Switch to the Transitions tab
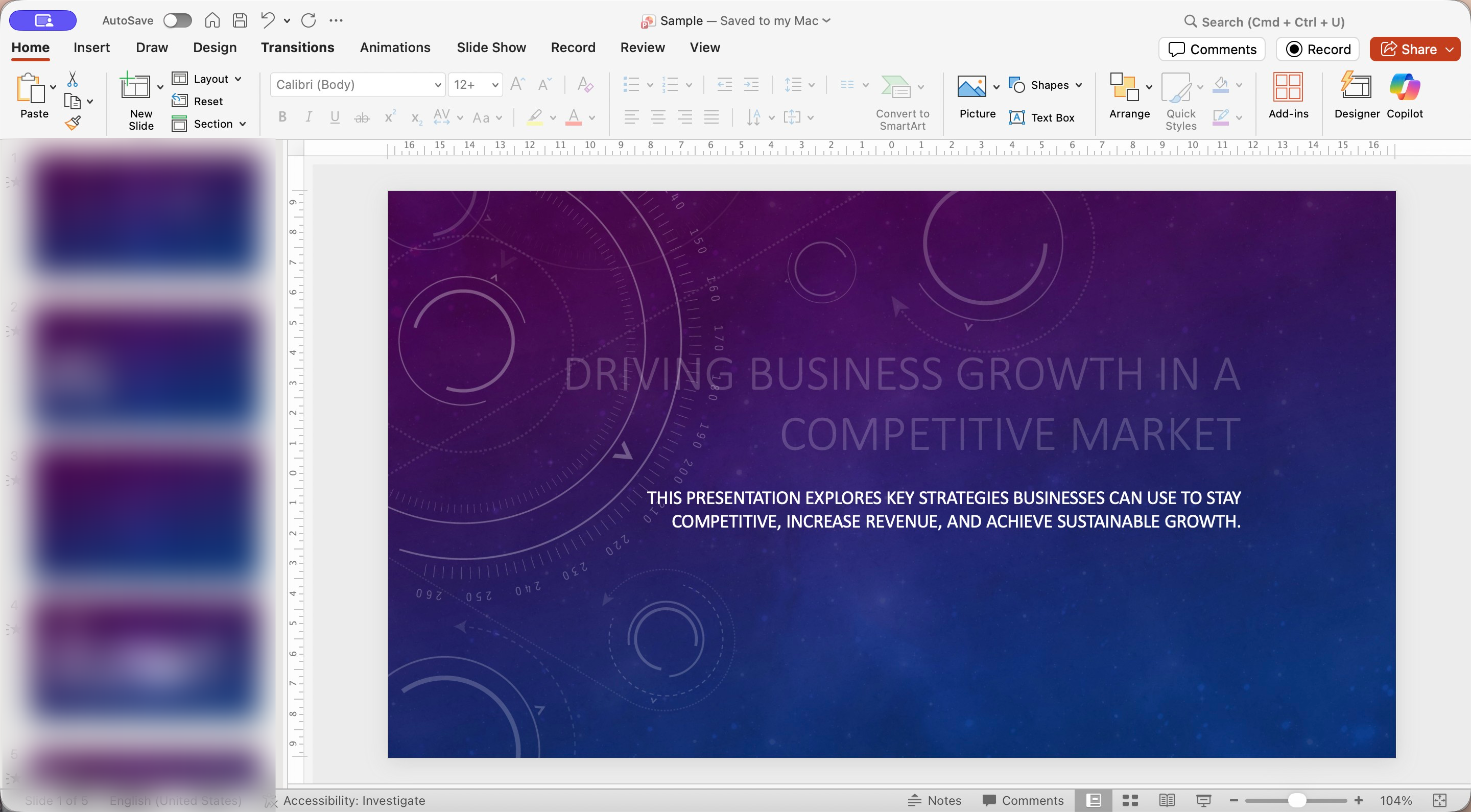1471x812 pixels. pyautogui.click(x=297, y=47)
